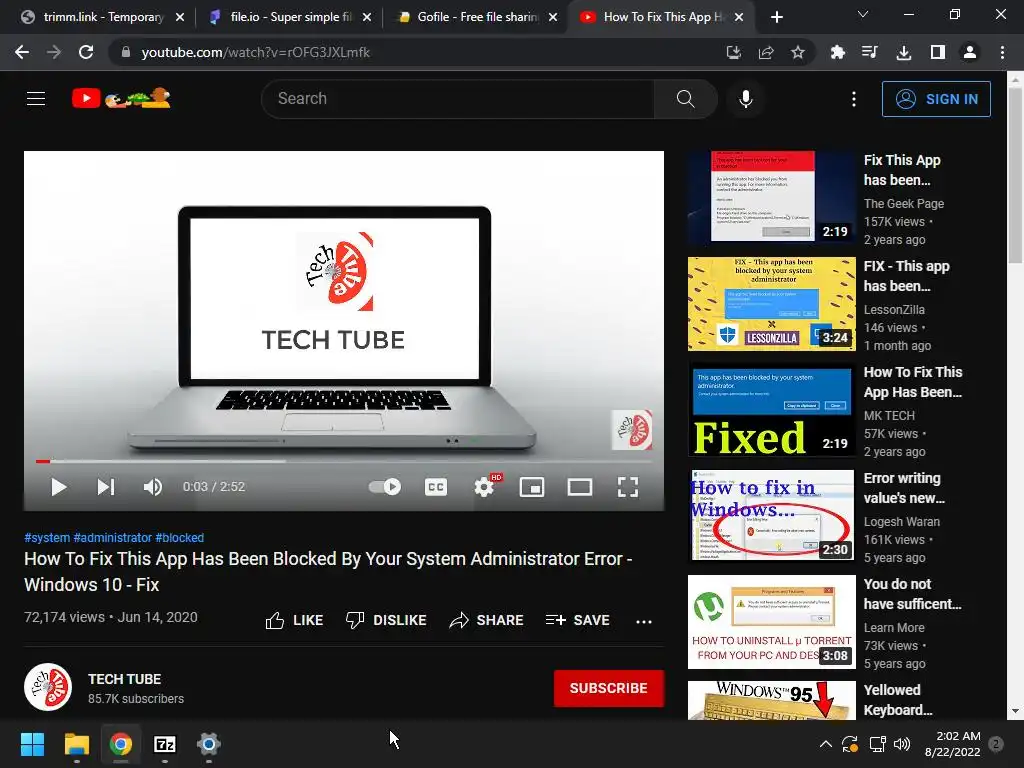
Task: Go forward in browser history
Action: pyautogui.click(x=54, y=52)
